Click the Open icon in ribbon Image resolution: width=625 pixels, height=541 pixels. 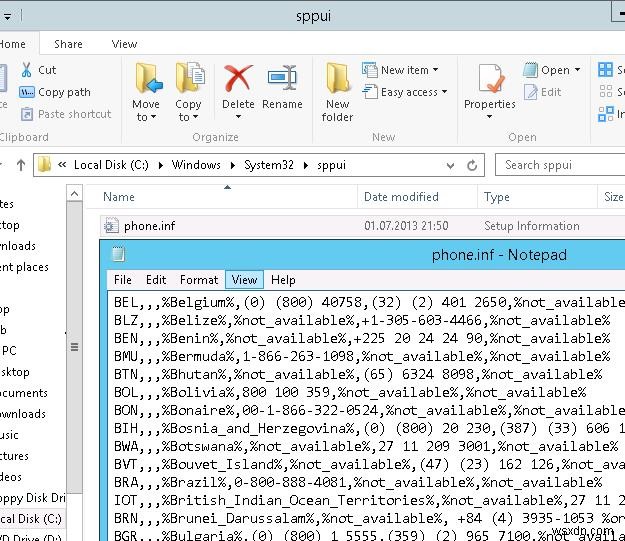(x=531, y=70)
